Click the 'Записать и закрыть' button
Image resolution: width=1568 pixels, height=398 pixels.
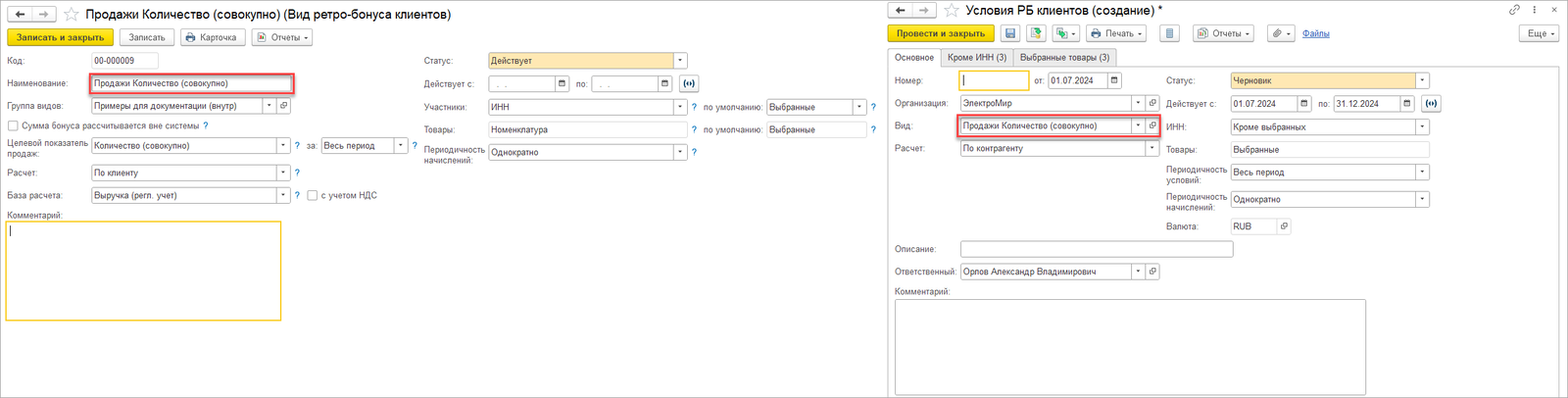(x=60, y=37)
